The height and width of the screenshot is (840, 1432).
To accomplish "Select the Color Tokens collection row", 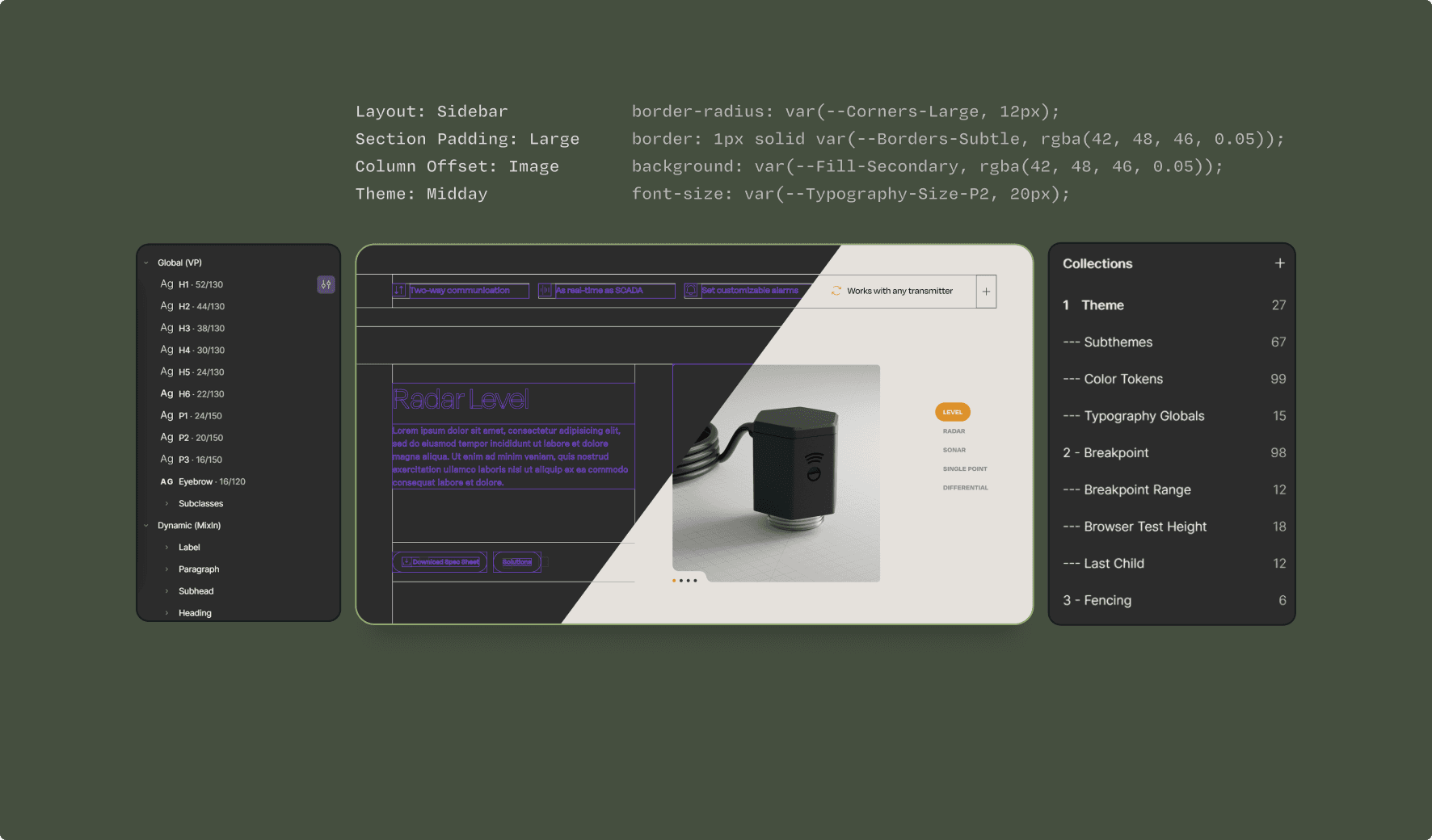I will coord(1173,379).
